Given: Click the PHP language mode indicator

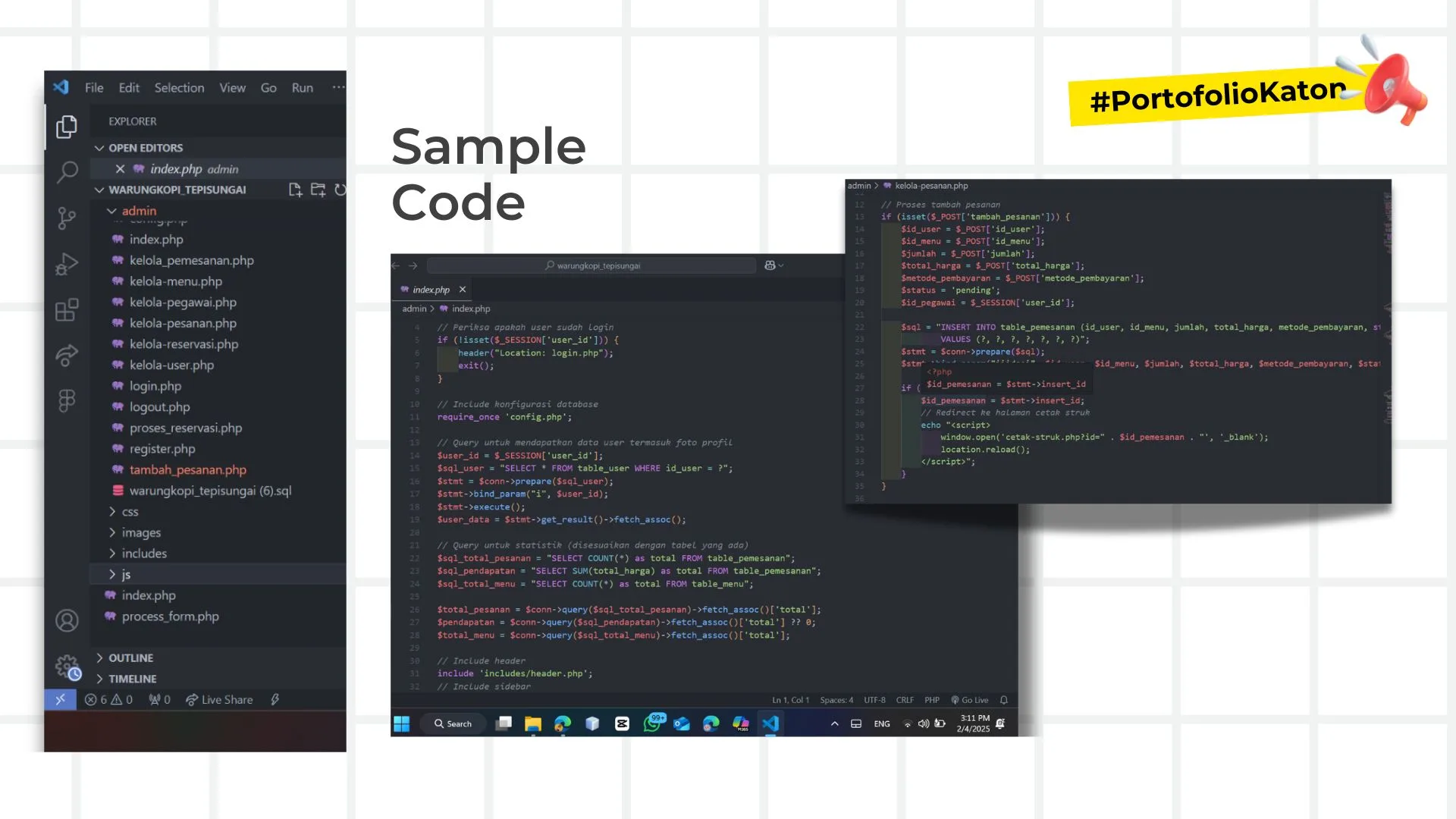Looking at the screenshot, I should pos(932,700).
